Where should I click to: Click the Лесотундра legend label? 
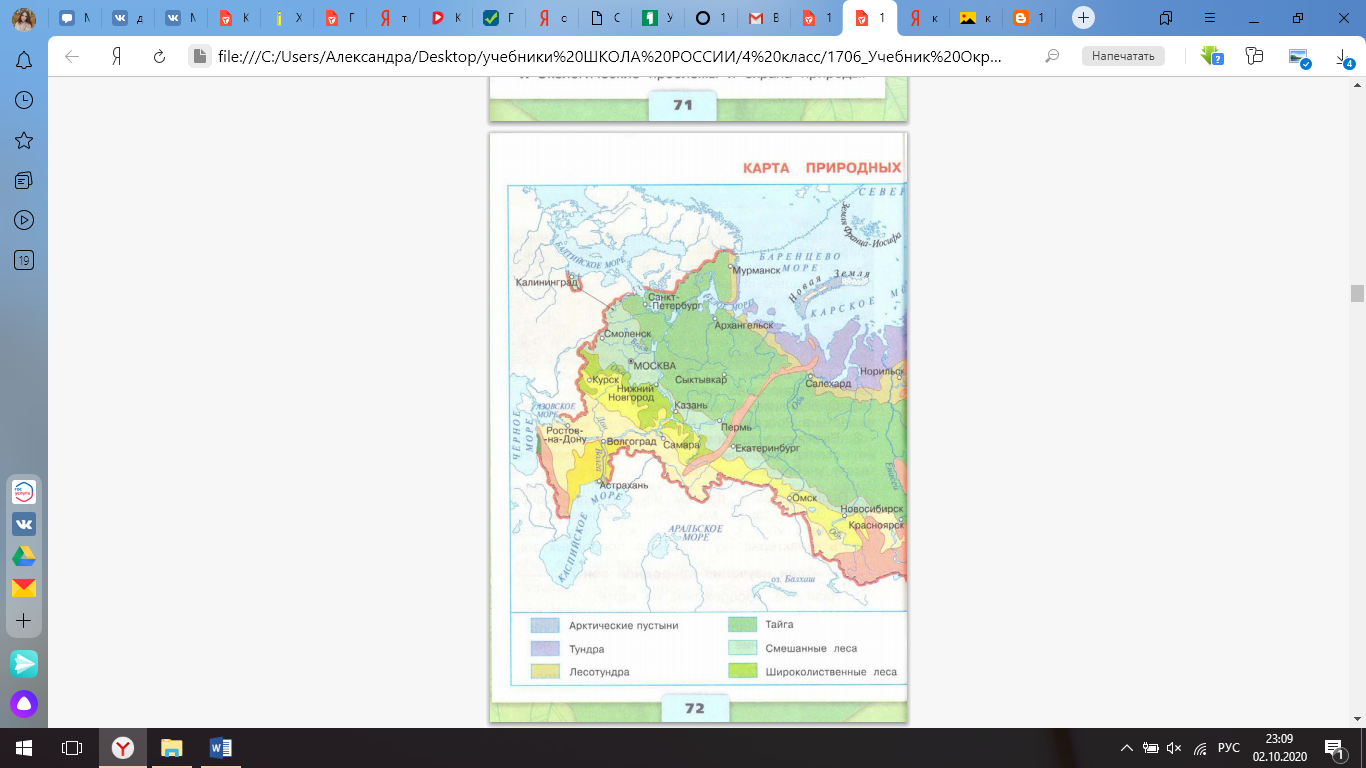pos(599,672)
